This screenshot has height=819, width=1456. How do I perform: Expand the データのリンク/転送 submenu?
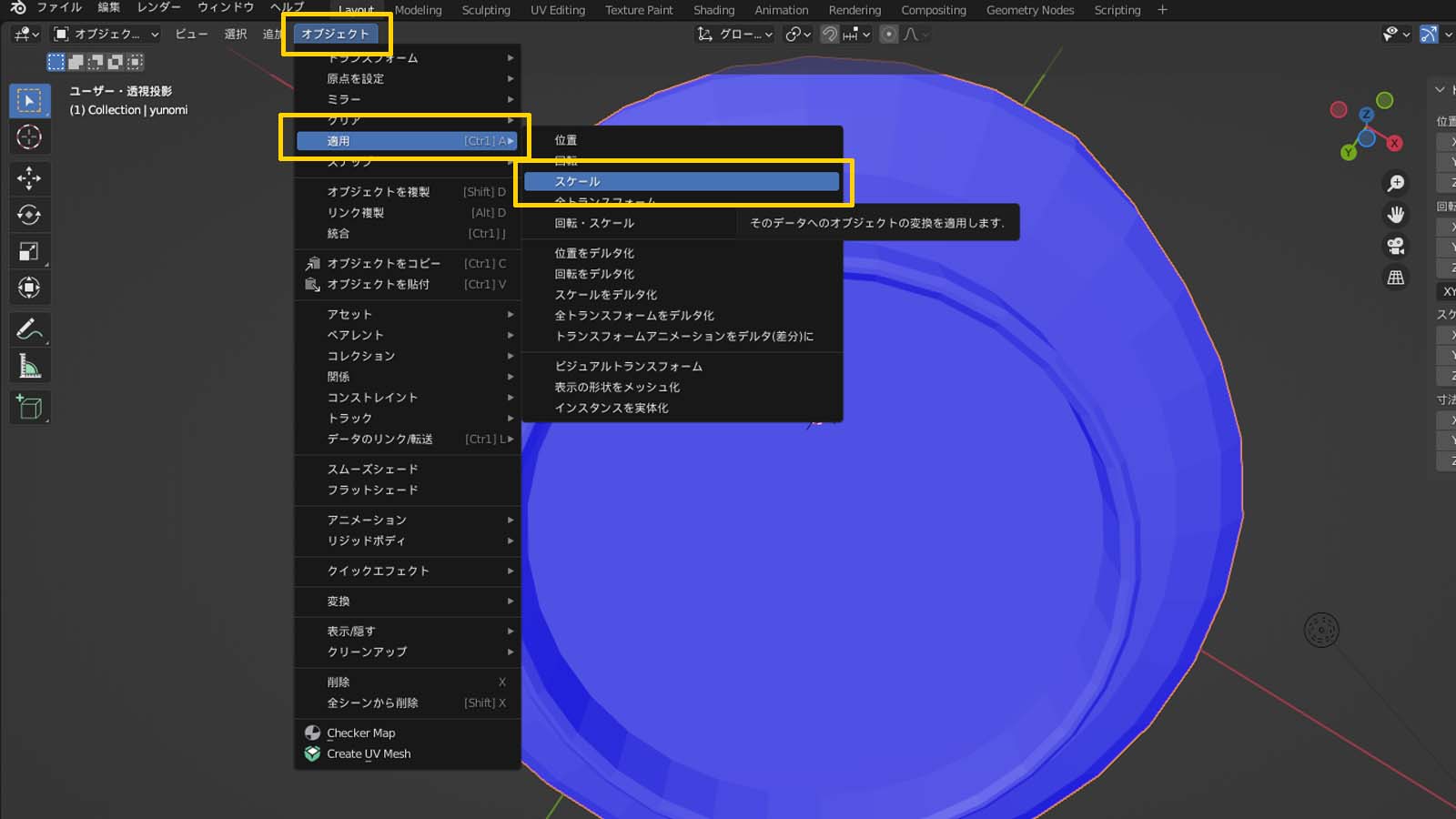pos(408,439)
